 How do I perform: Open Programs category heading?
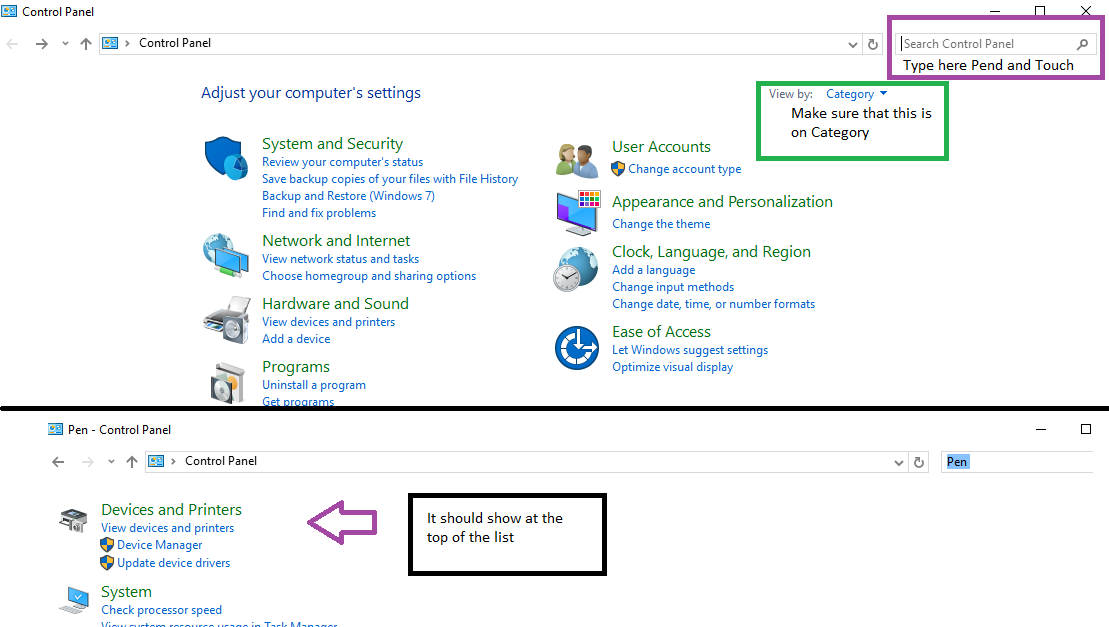296,366
